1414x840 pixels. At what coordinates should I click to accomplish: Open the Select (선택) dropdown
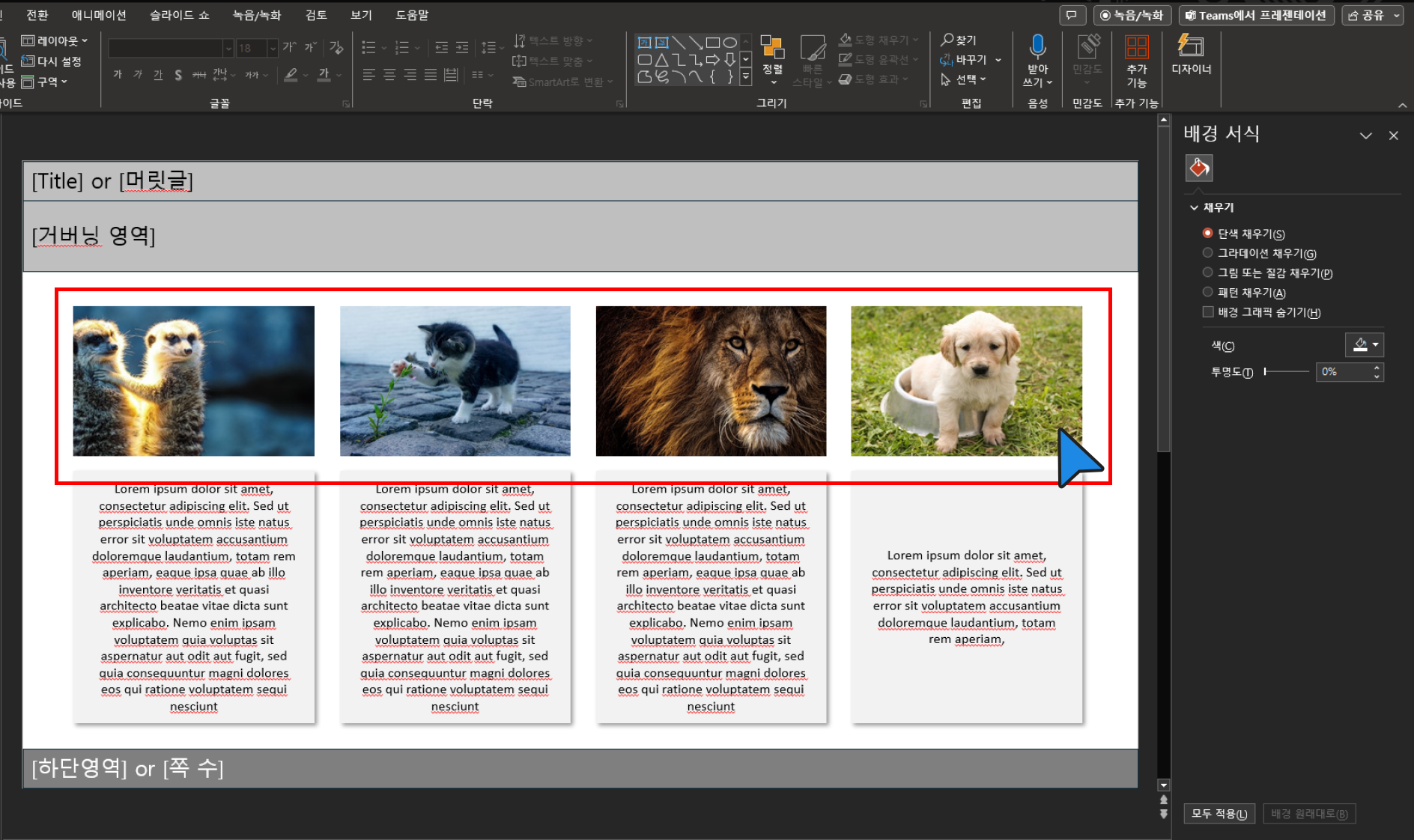point(964,79)
